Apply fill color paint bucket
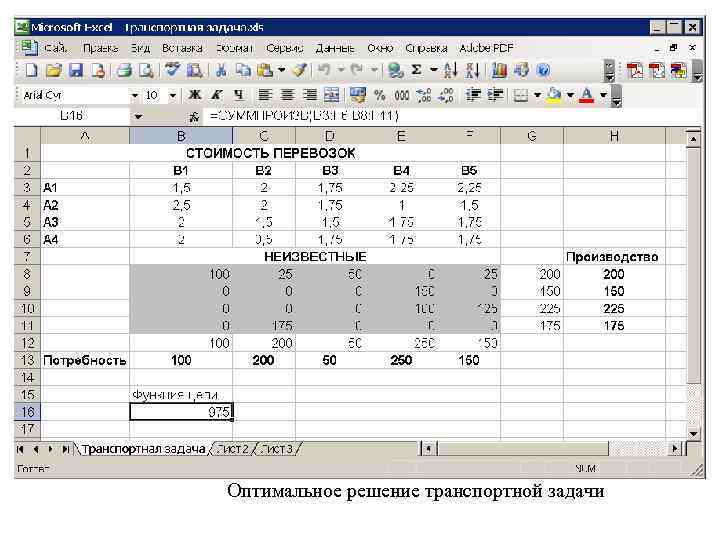Screen dimensions: 720x540 coord(555,95)
